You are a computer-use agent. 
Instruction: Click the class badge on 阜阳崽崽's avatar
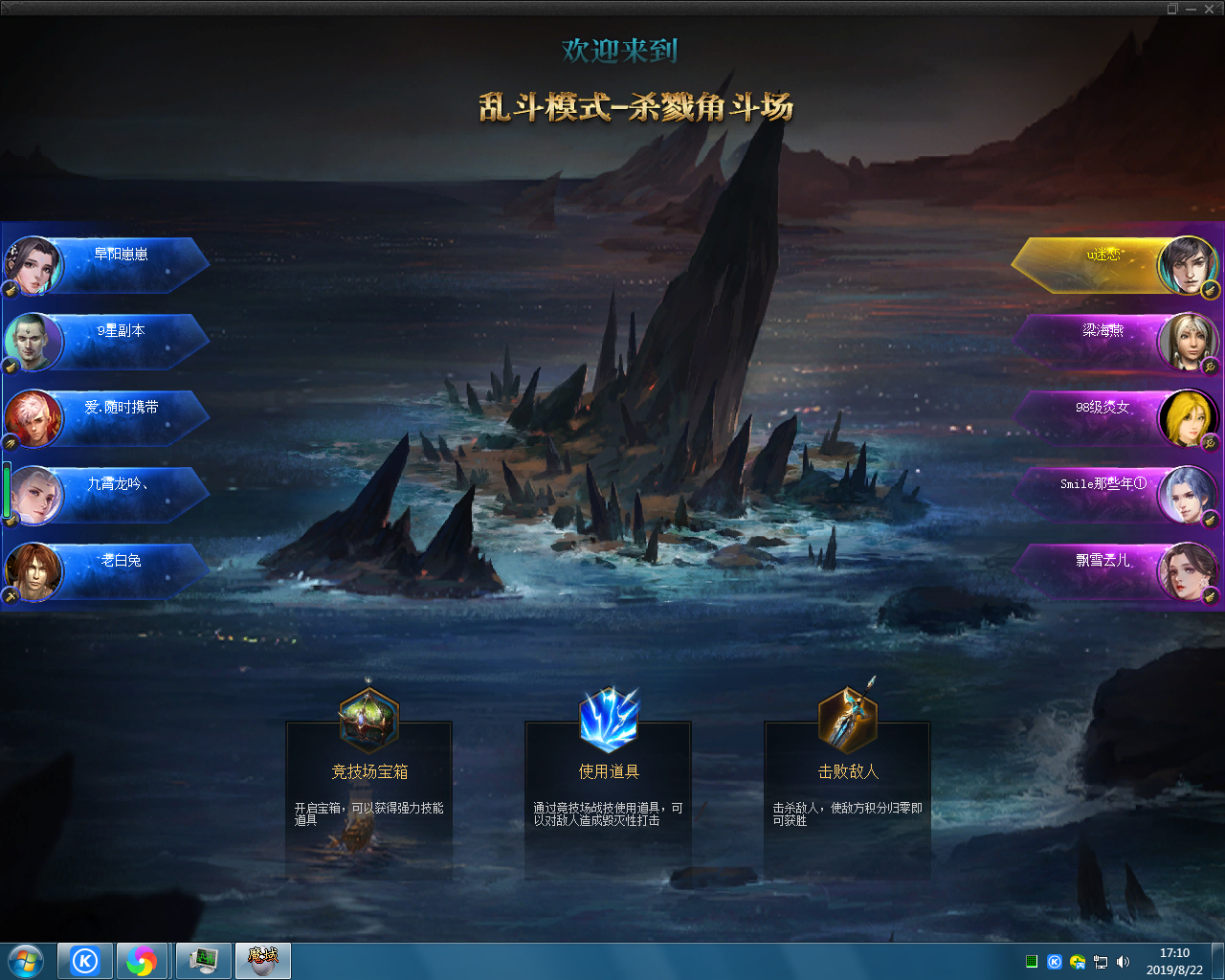pos(11,288)
